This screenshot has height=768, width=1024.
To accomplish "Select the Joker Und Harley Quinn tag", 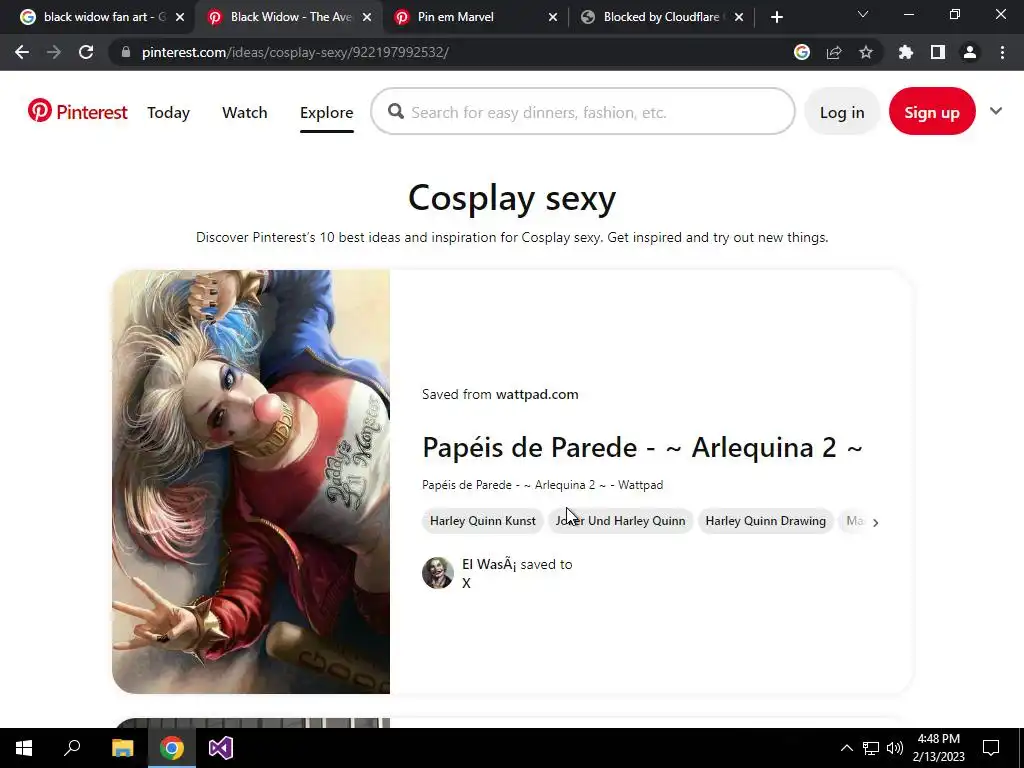I will click(620, 520).
